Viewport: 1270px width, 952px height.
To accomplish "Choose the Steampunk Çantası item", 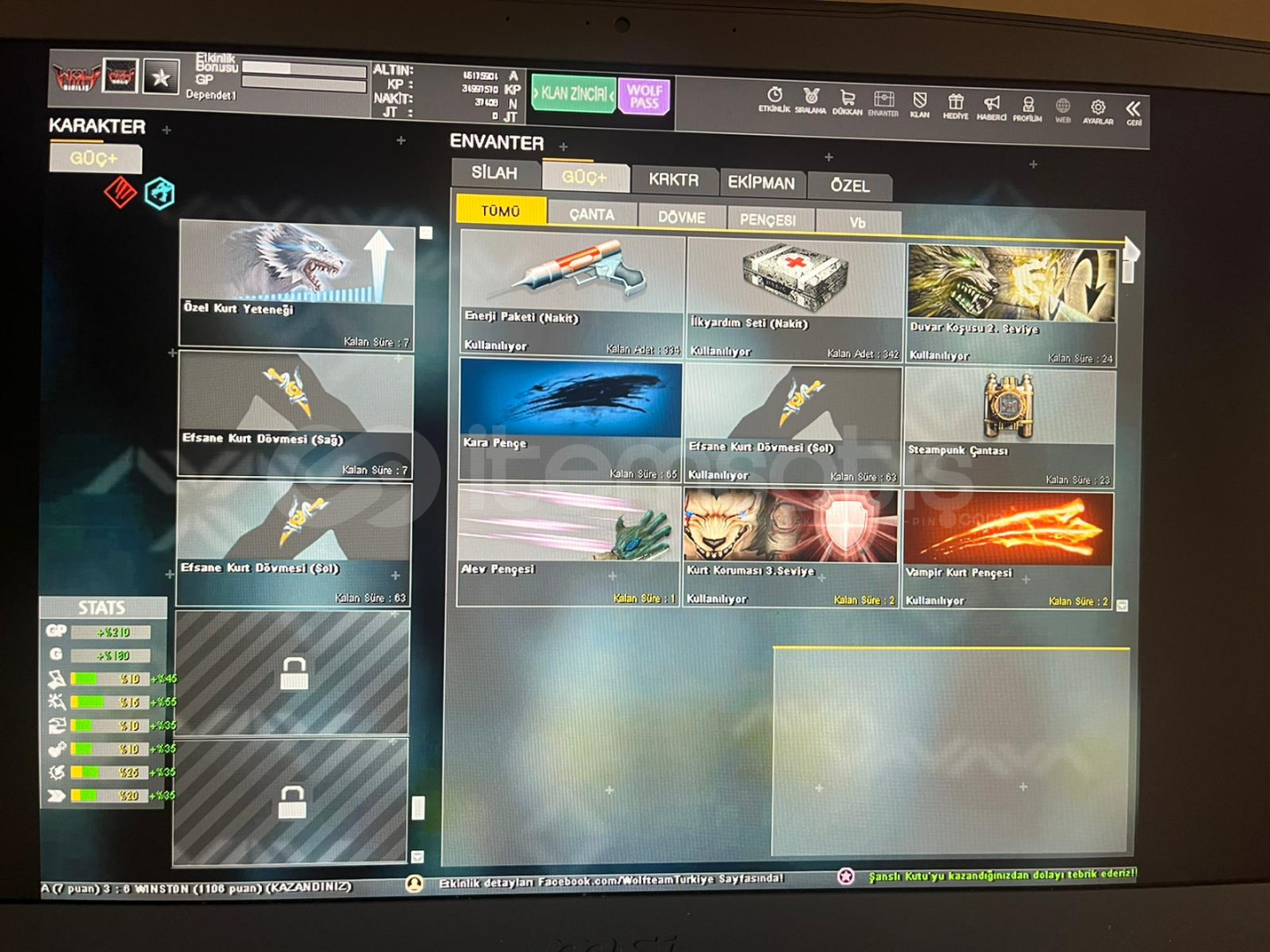I will click(1010, 428).
